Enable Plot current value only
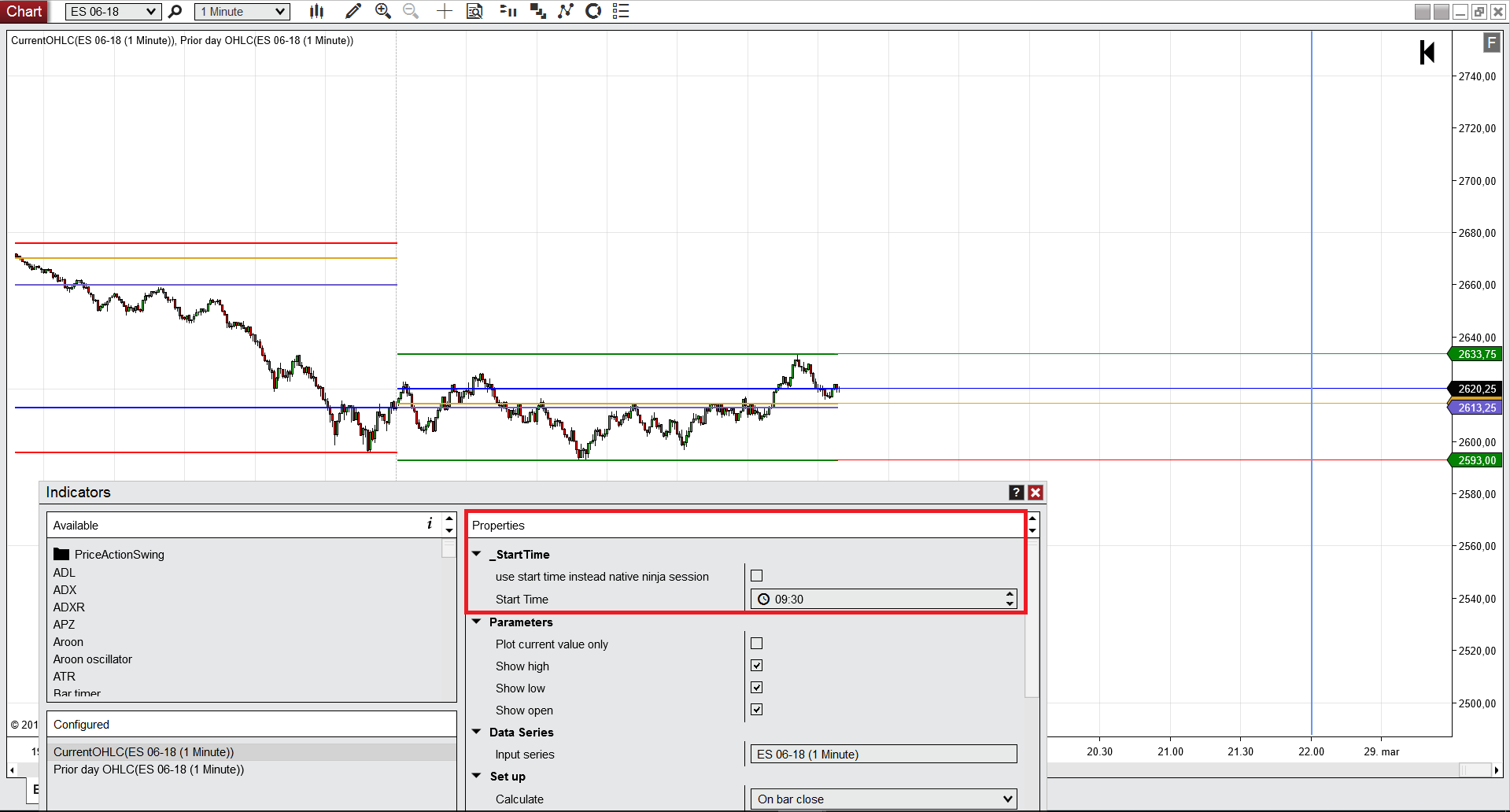The image size is (1510, 812). (757, 644)
